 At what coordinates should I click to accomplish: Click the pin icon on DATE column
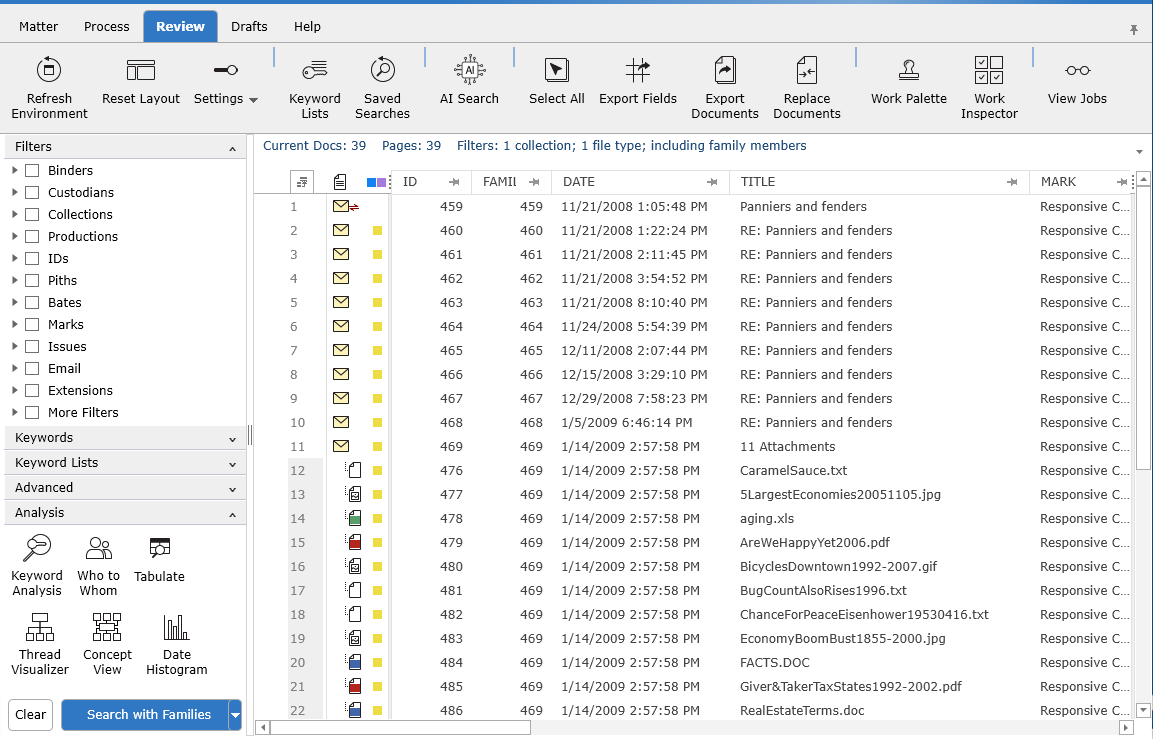712,182
